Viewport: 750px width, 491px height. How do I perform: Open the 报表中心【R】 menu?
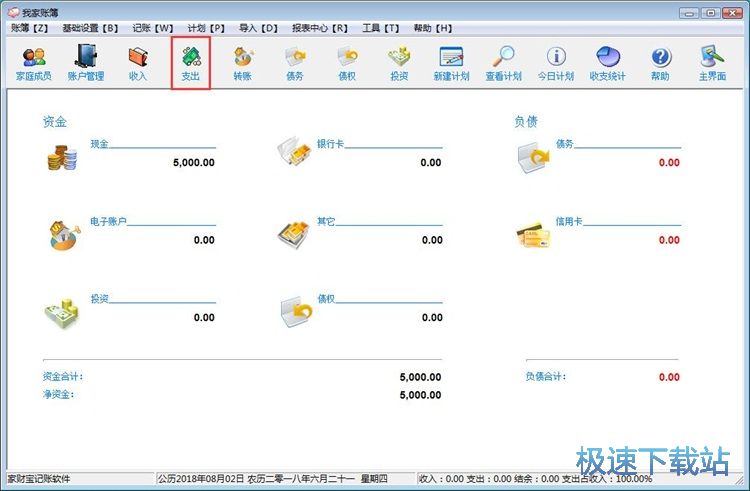(320, 28)
